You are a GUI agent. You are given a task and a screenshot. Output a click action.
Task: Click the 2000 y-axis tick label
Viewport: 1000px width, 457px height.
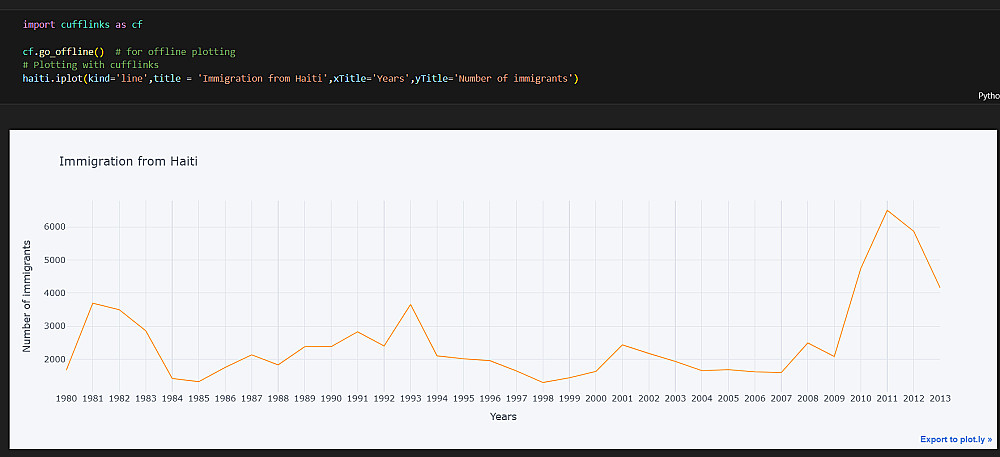coord(54,359)
